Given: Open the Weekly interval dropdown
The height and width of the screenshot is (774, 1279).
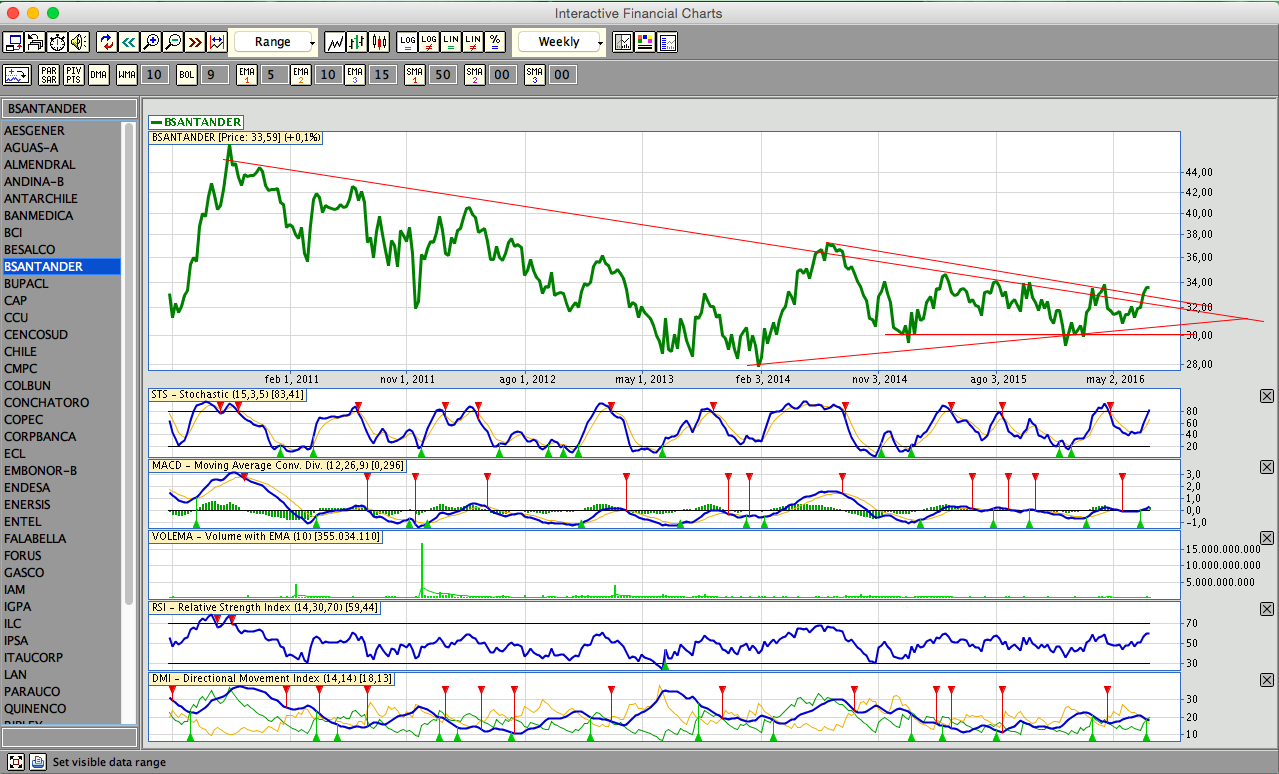Looking at the screenshot, I should pyautogui.click(x=560, y=42).
